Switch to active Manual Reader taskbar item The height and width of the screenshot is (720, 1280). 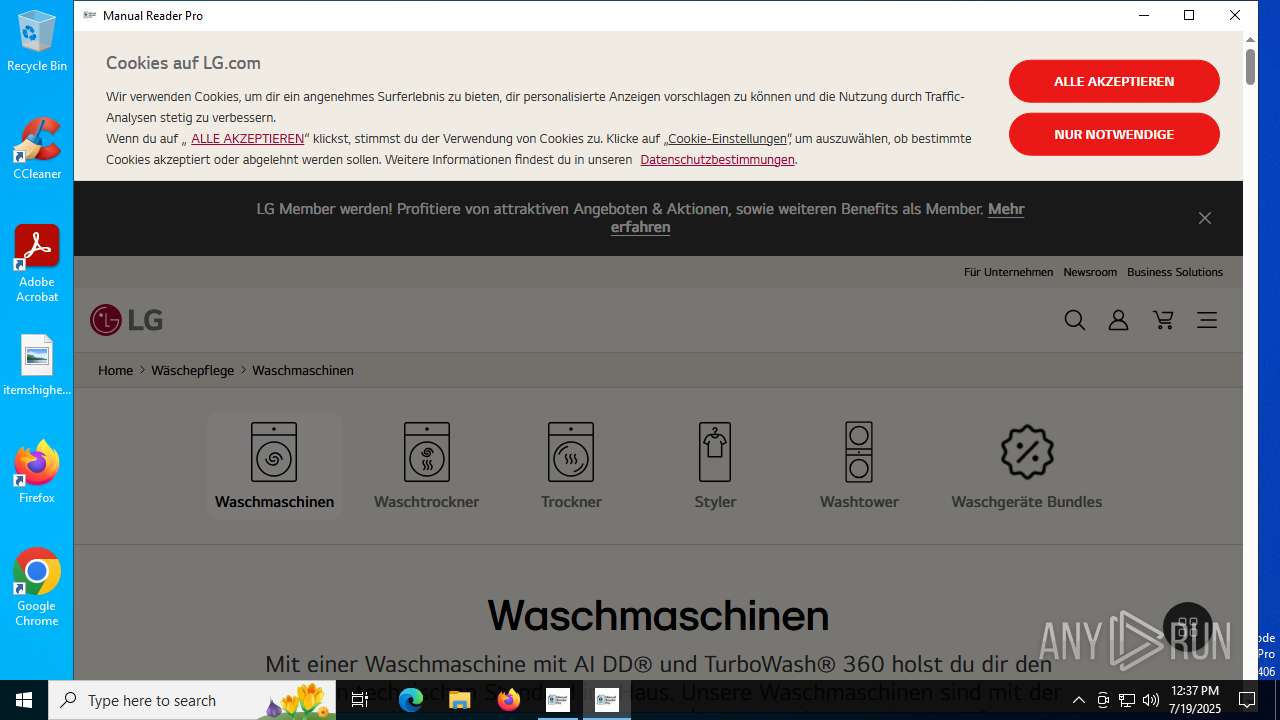(606, 700)
